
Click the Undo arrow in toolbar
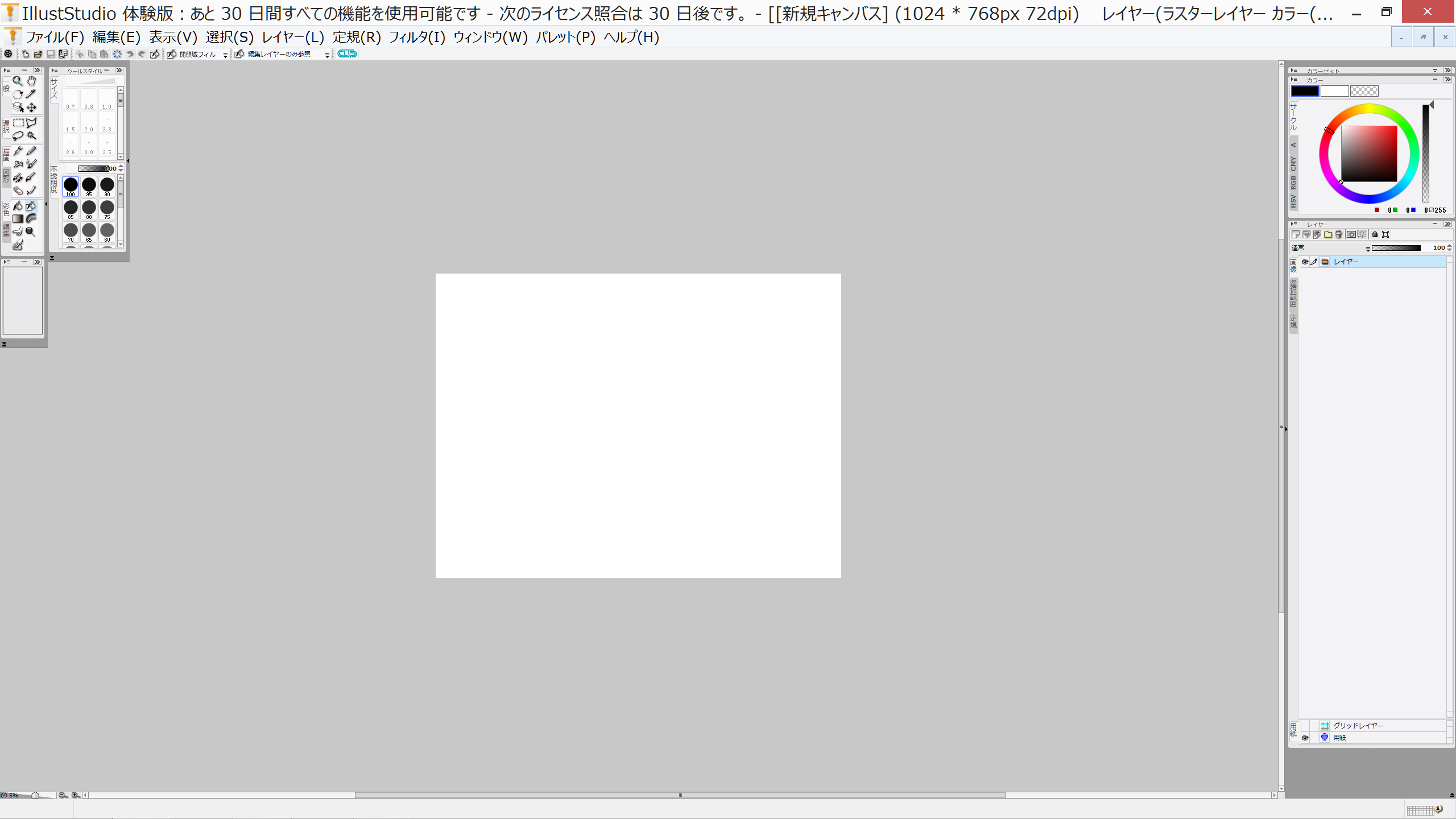(130, 54)
